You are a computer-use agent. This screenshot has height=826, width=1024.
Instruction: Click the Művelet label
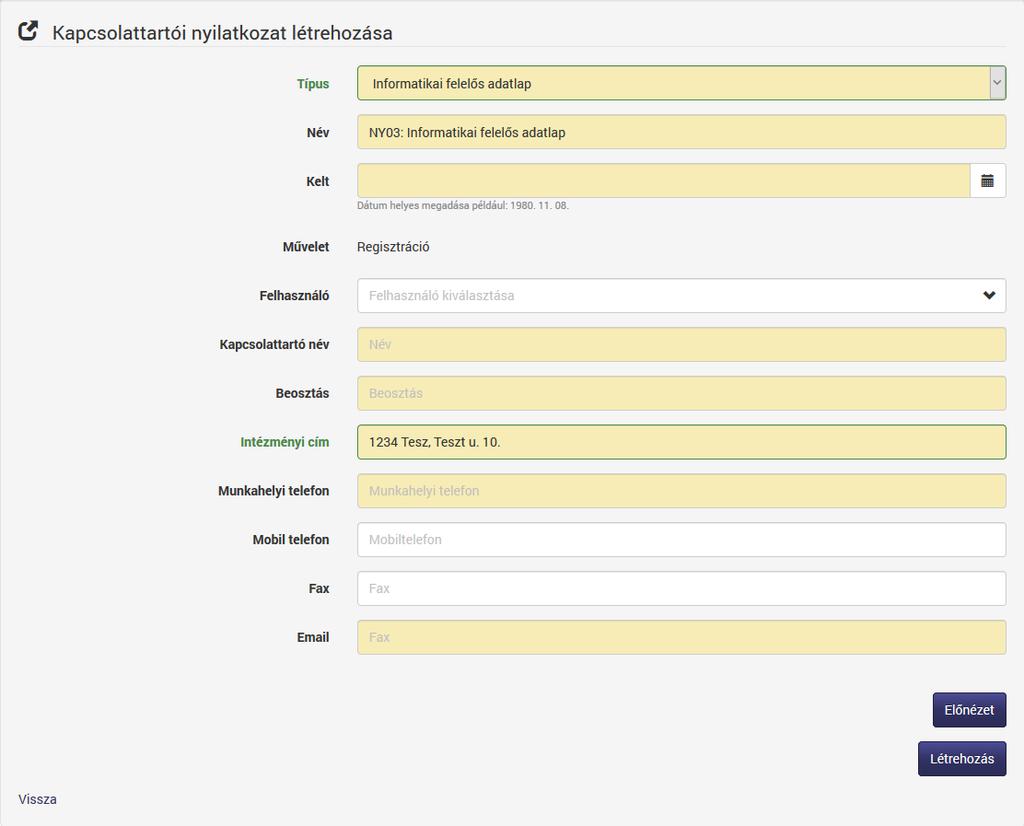306,247
